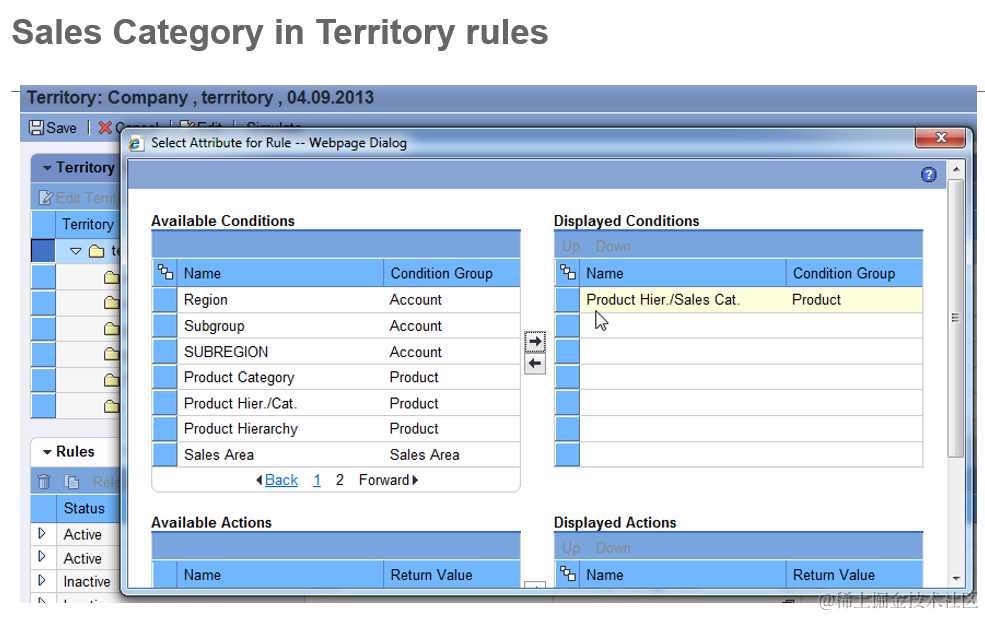
Task: Click Return Value header in Available Actions
Action: click(x=452, y=575)
